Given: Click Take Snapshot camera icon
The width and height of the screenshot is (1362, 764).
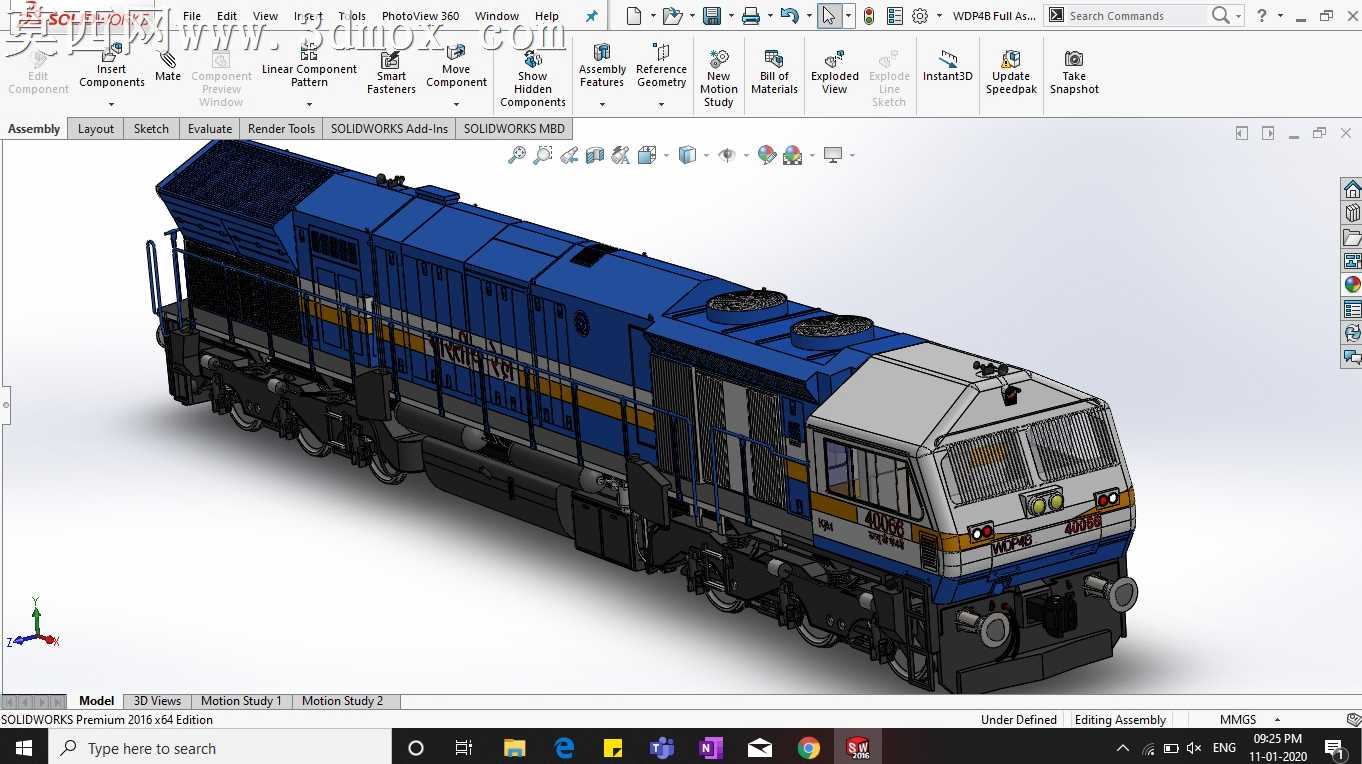Looking at the screenshot, I should pos(1074,71).
